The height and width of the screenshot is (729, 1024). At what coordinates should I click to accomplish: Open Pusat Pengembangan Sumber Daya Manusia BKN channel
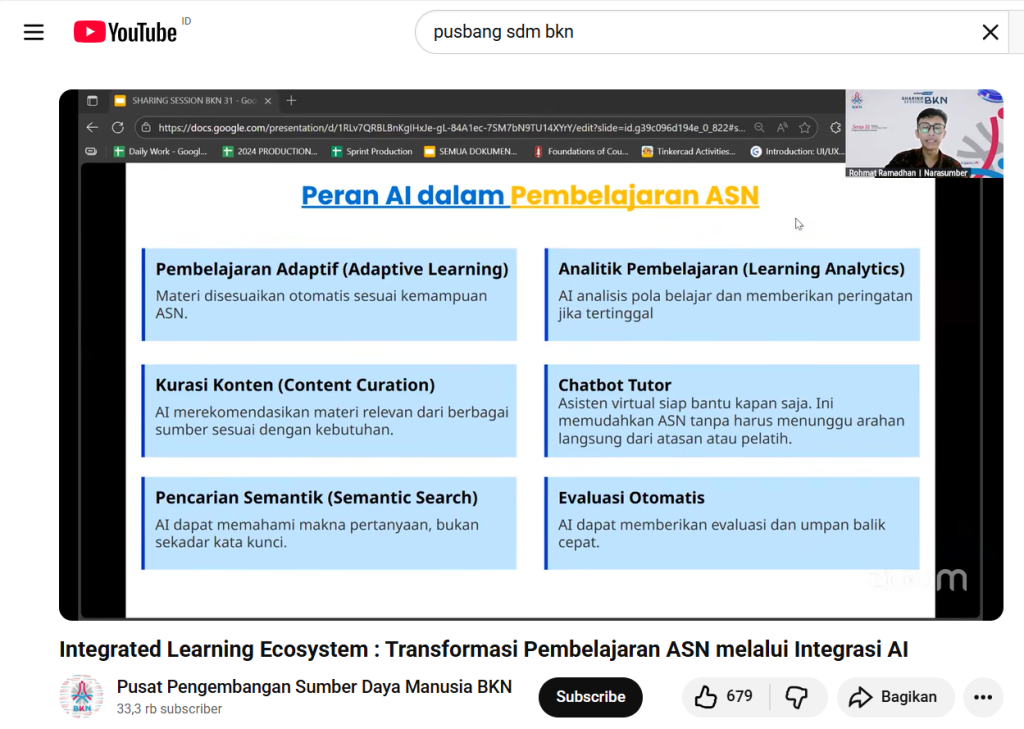[314, 686]
